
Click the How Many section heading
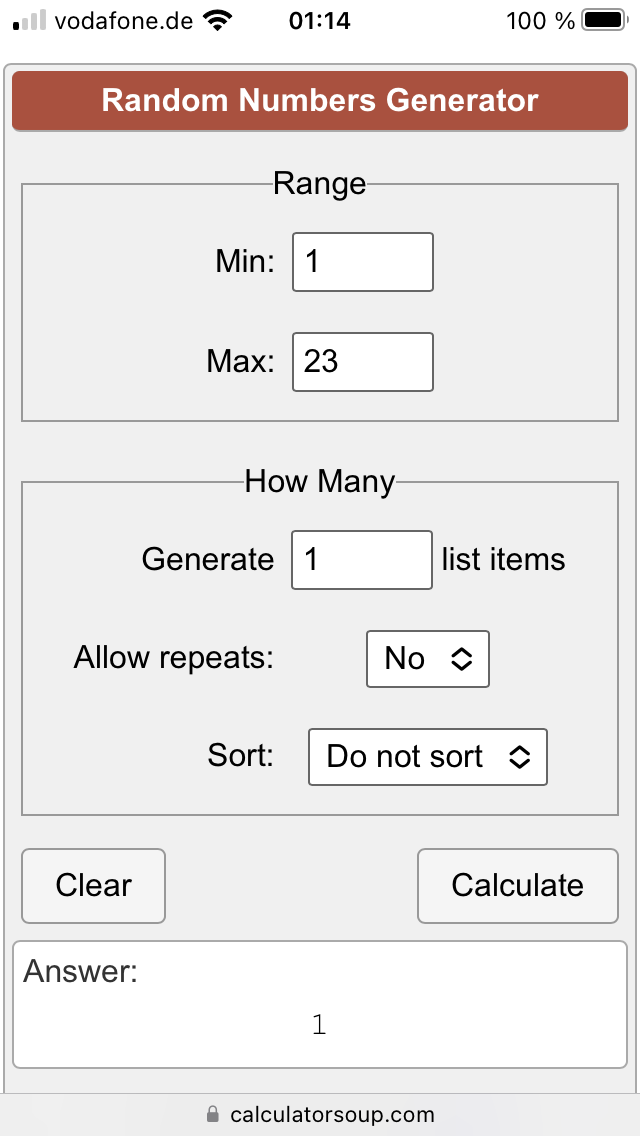click(320, 481)
